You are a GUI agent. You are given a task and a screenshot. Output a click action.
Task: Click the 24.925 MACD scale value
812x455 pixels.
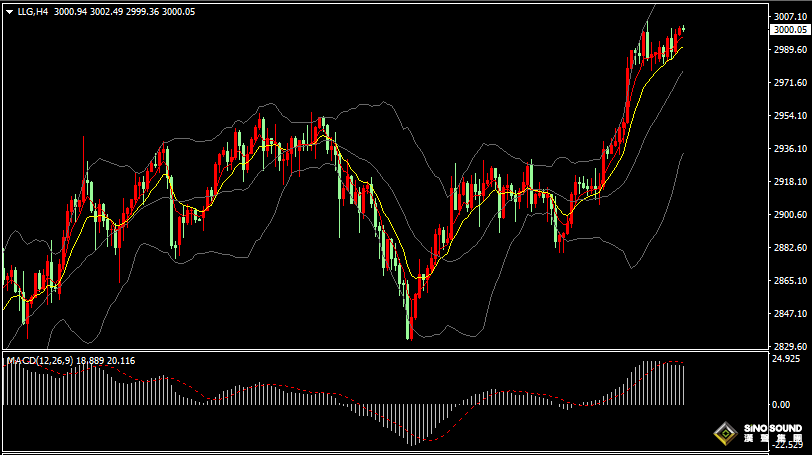tap(787, 358)
